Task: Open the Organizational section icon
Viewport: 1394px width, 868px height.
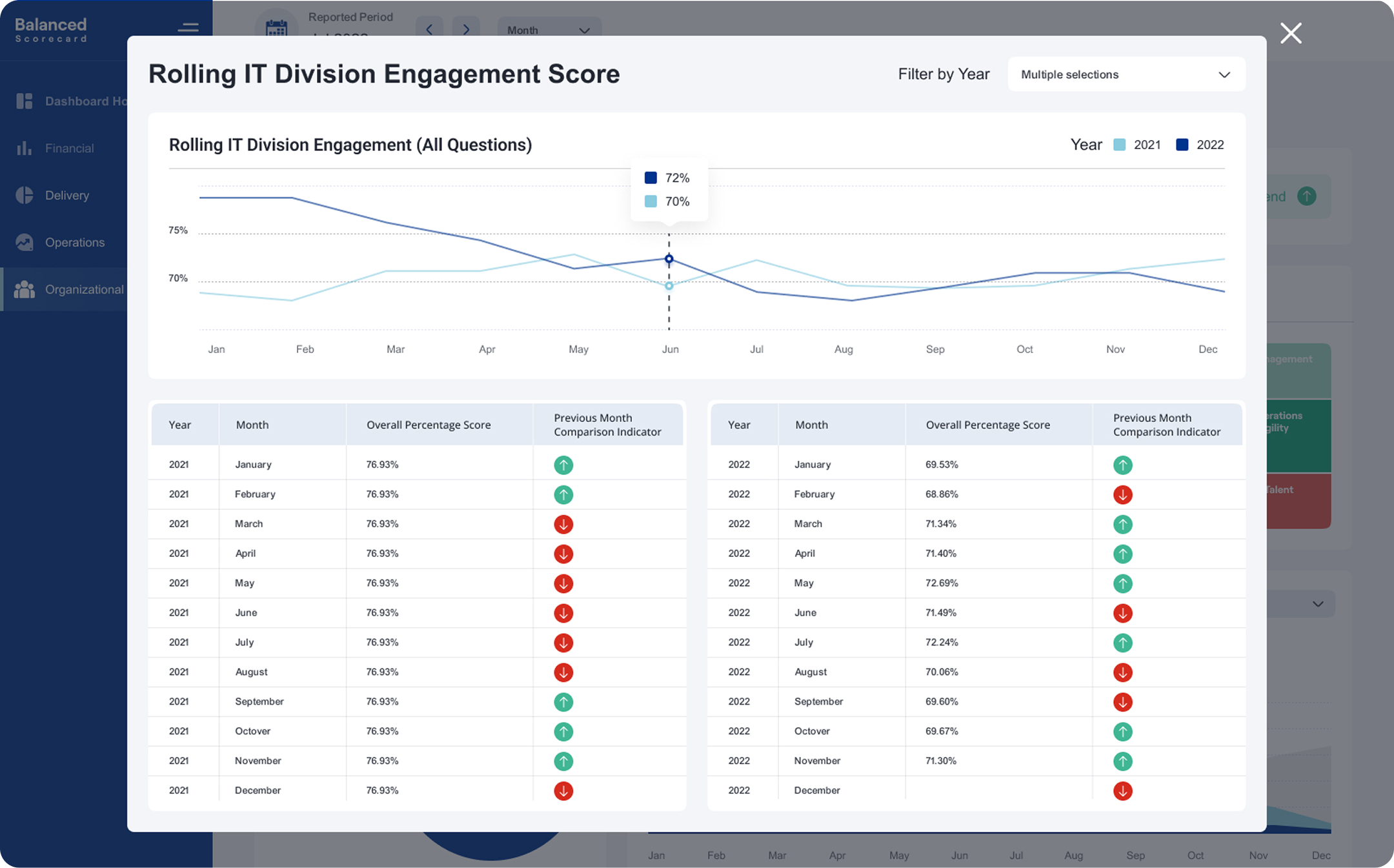Action: [24, 289]
